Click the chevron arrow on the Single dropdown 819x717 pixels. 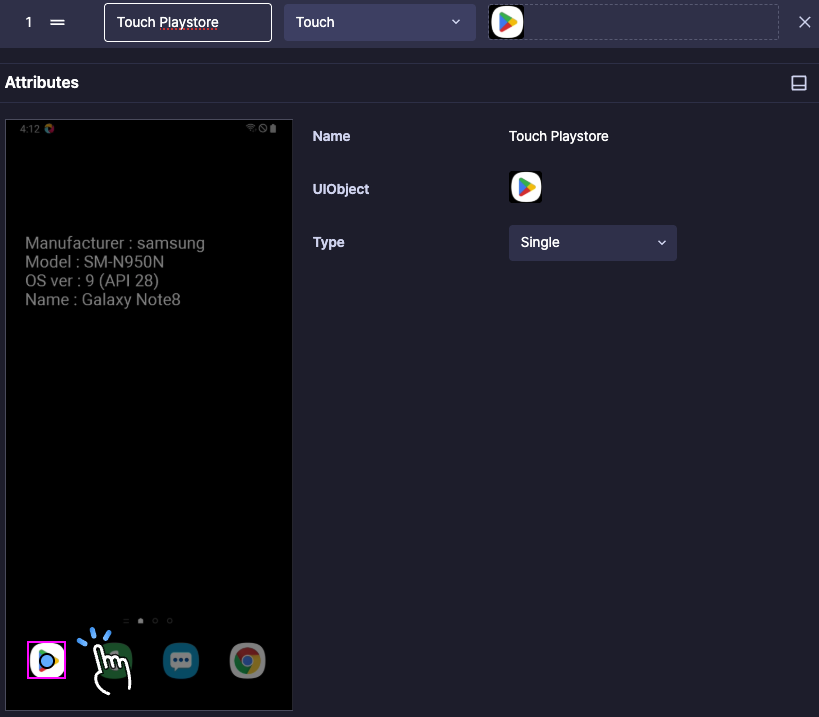point(662,243)
